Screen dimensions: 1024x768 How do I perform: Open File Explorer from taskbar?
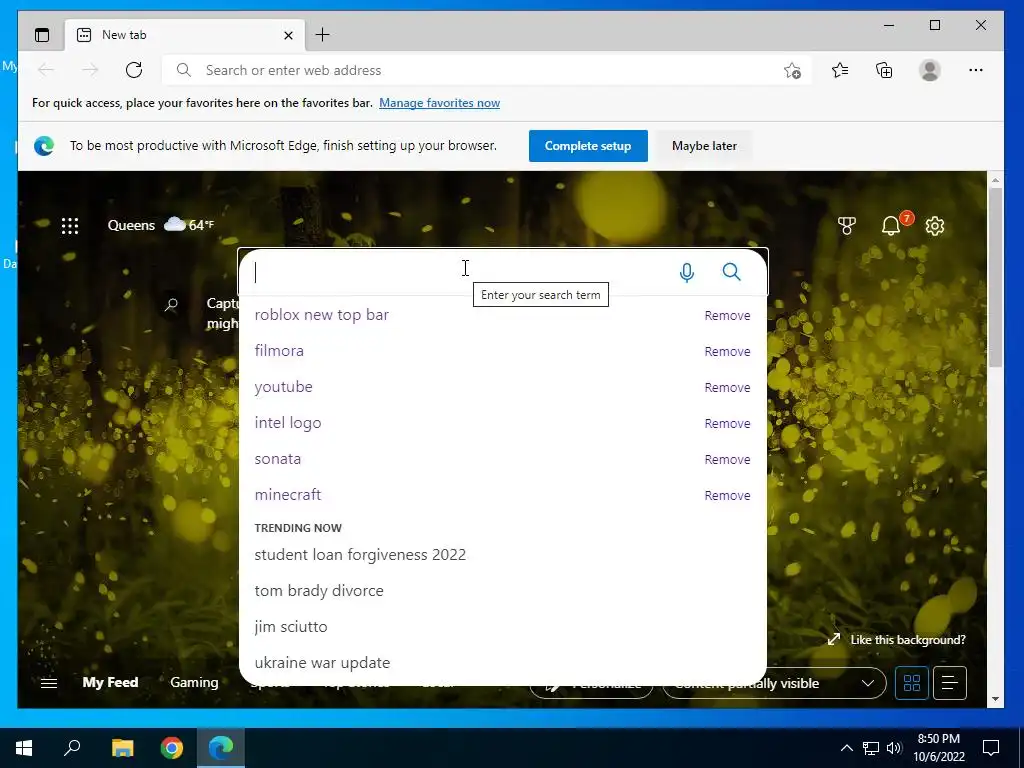pyautogui.click(x=122, y=748)
